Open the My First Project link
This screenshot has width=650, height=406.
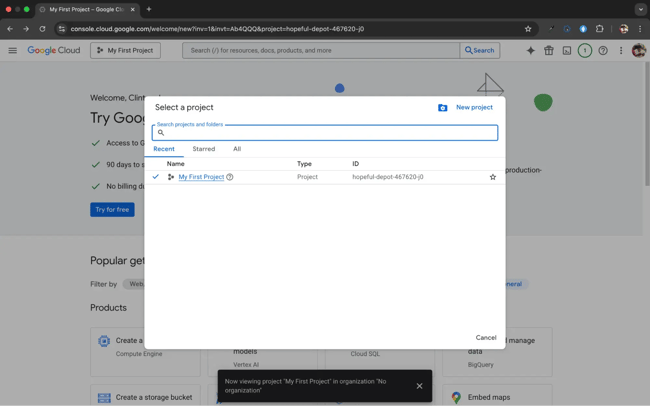pyautogui.click(x=201, y=177)
